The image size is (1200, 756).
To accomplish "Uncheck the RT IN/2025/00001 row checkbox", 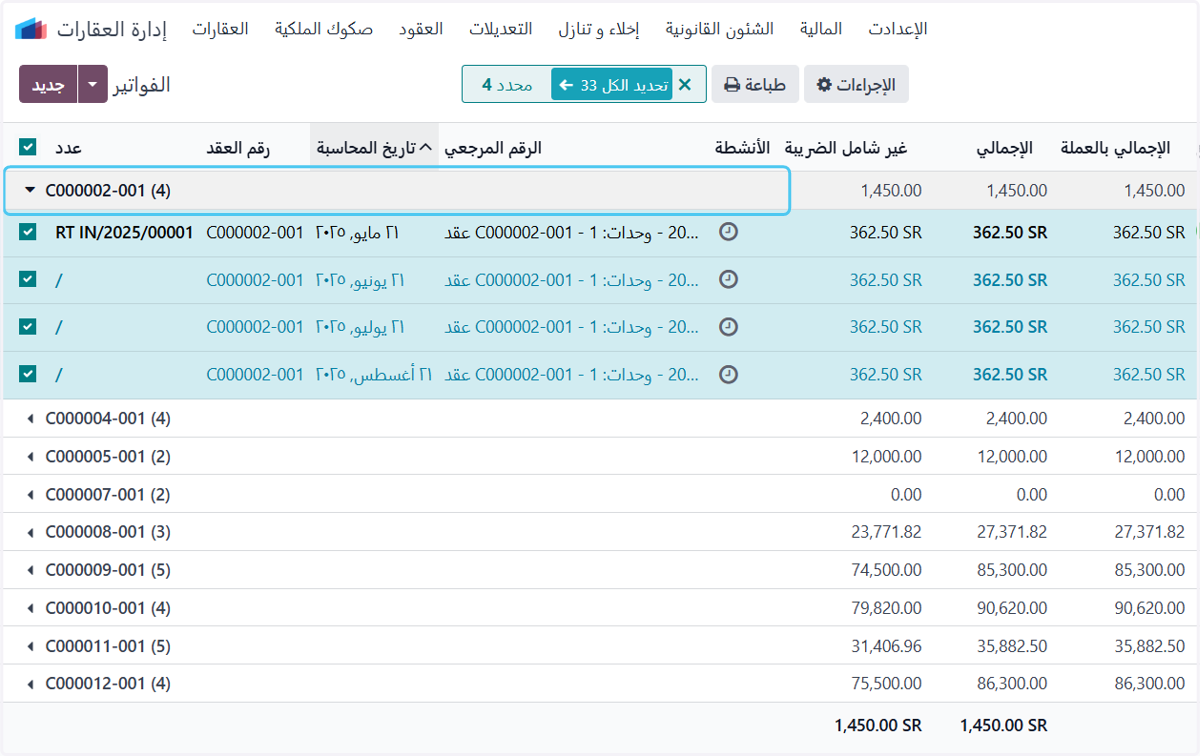I will (x=27, y=232).
